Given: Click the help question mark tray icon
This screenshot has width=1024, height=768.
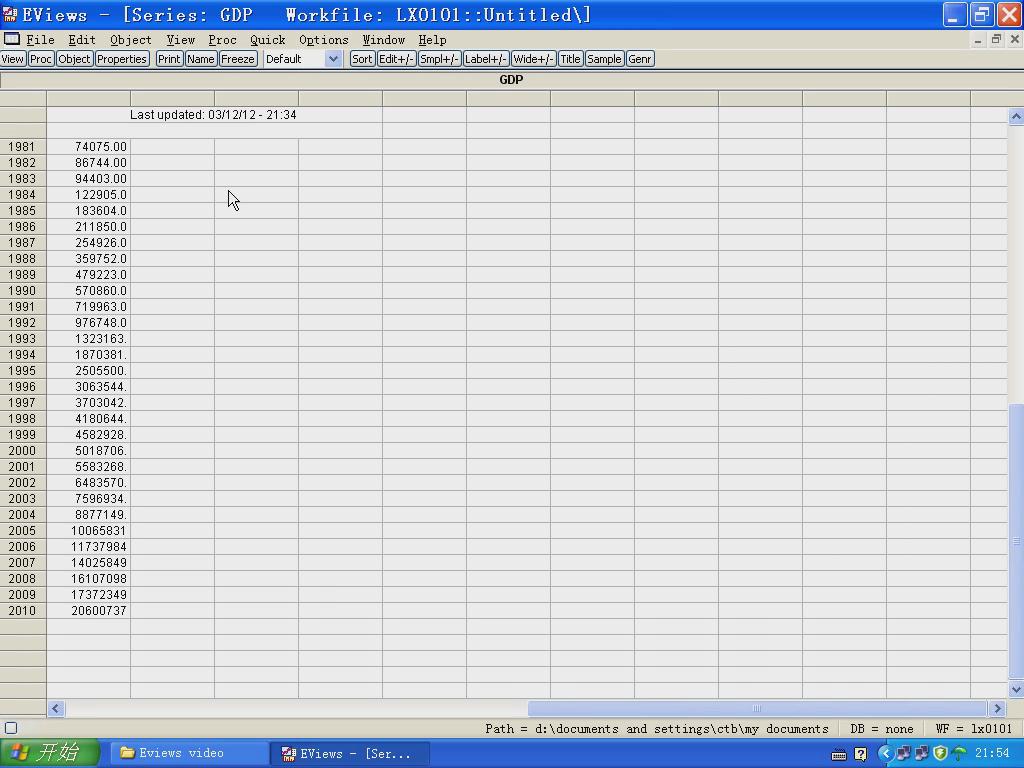Looking at the screenshot, I should coord(860,754).
